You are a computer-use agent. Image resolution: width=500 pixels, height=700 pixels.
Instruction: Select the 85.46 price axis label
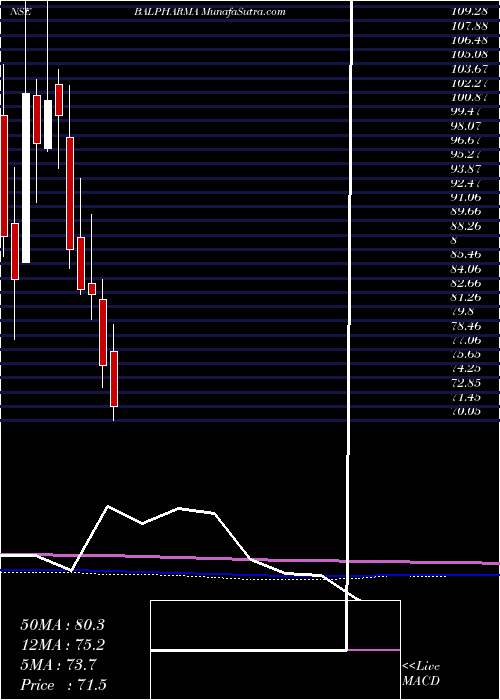click(x=466, y=255)
